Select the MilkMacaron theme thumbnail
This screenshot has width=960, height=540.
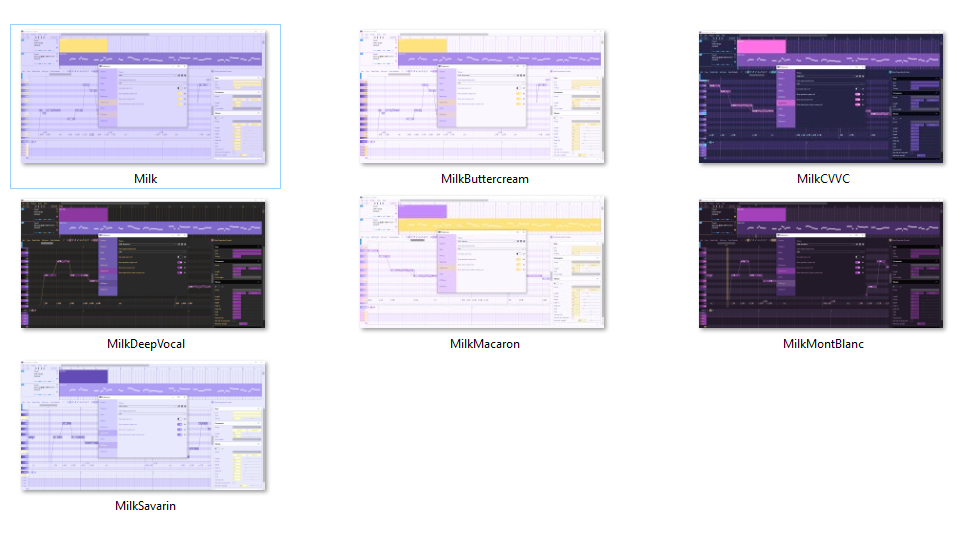pos(482,263)
